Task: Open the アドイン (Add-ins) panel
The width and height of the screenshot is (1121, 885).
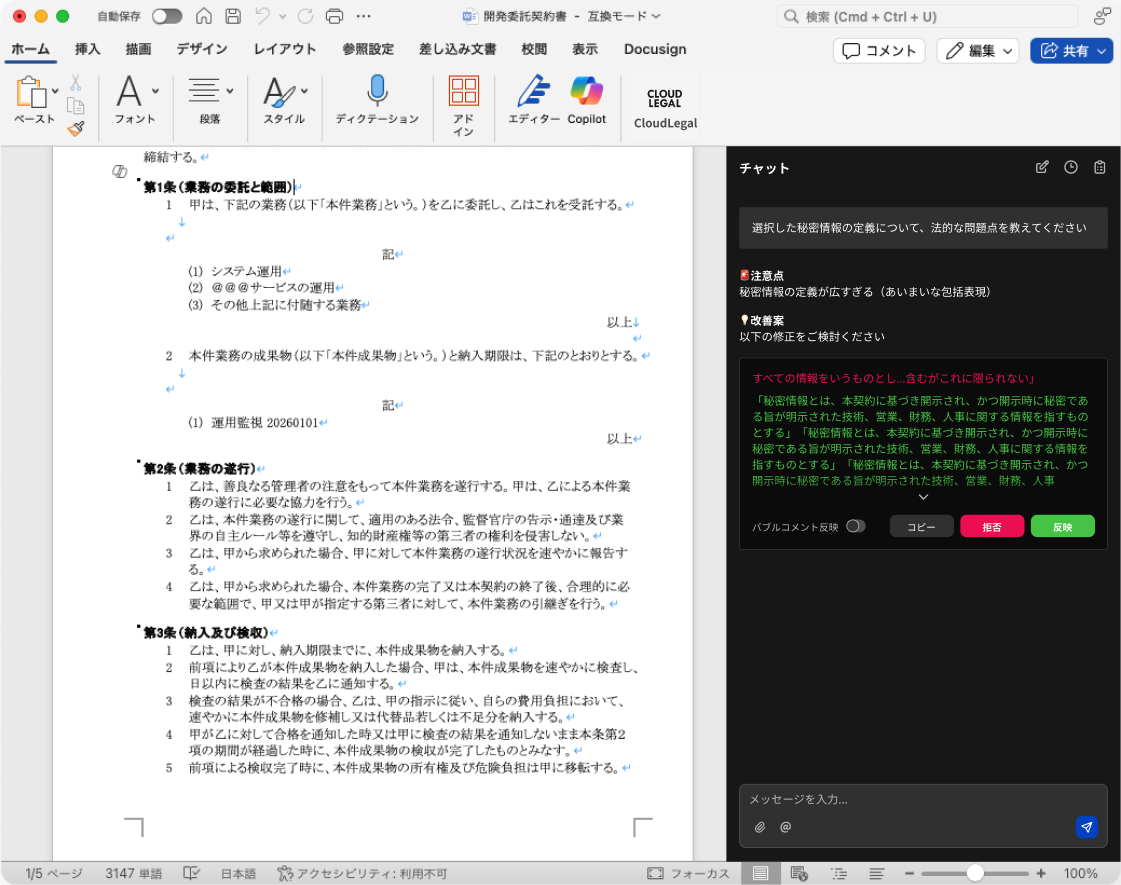Action: click(x=464, y=105)
